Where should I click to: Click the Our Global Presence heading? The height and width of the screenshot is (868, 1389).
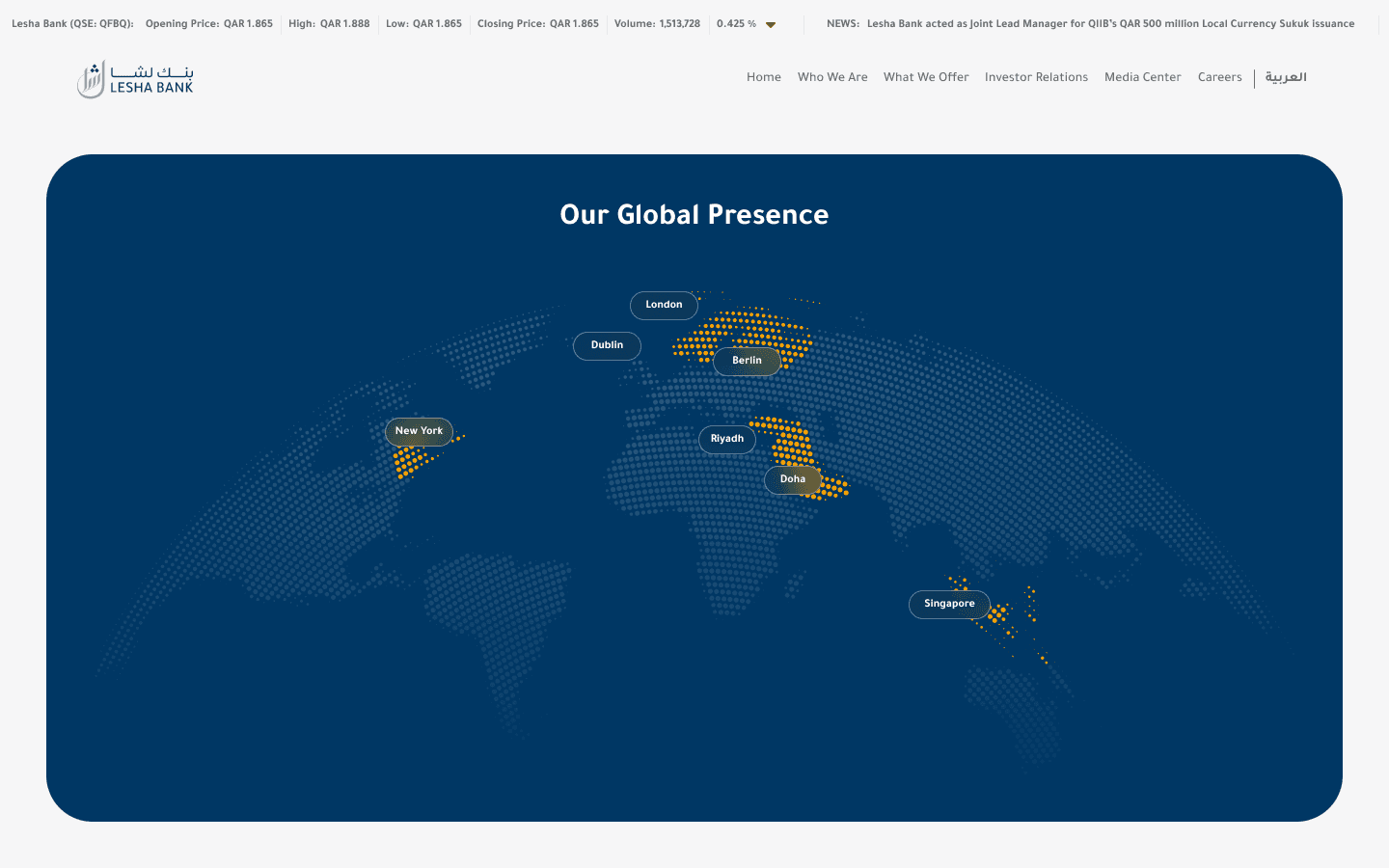694,214
